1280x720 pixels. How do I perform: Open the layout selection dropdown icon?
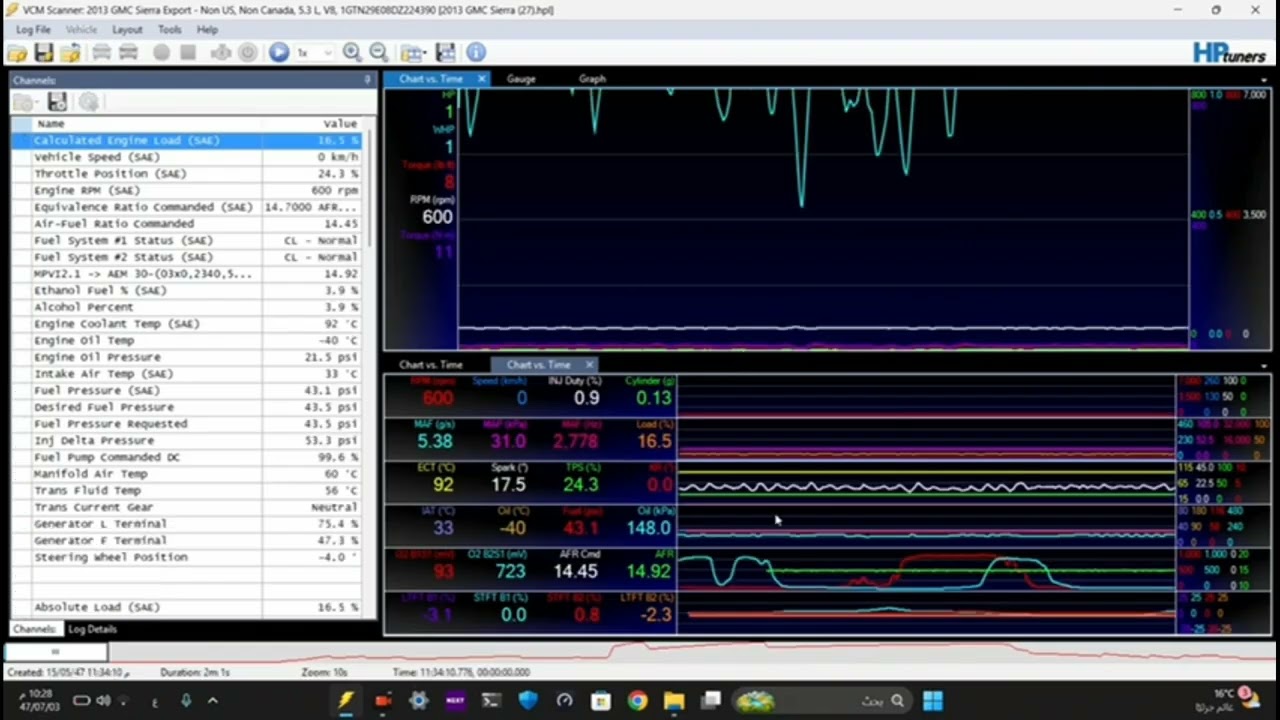[x=413, y=52]
